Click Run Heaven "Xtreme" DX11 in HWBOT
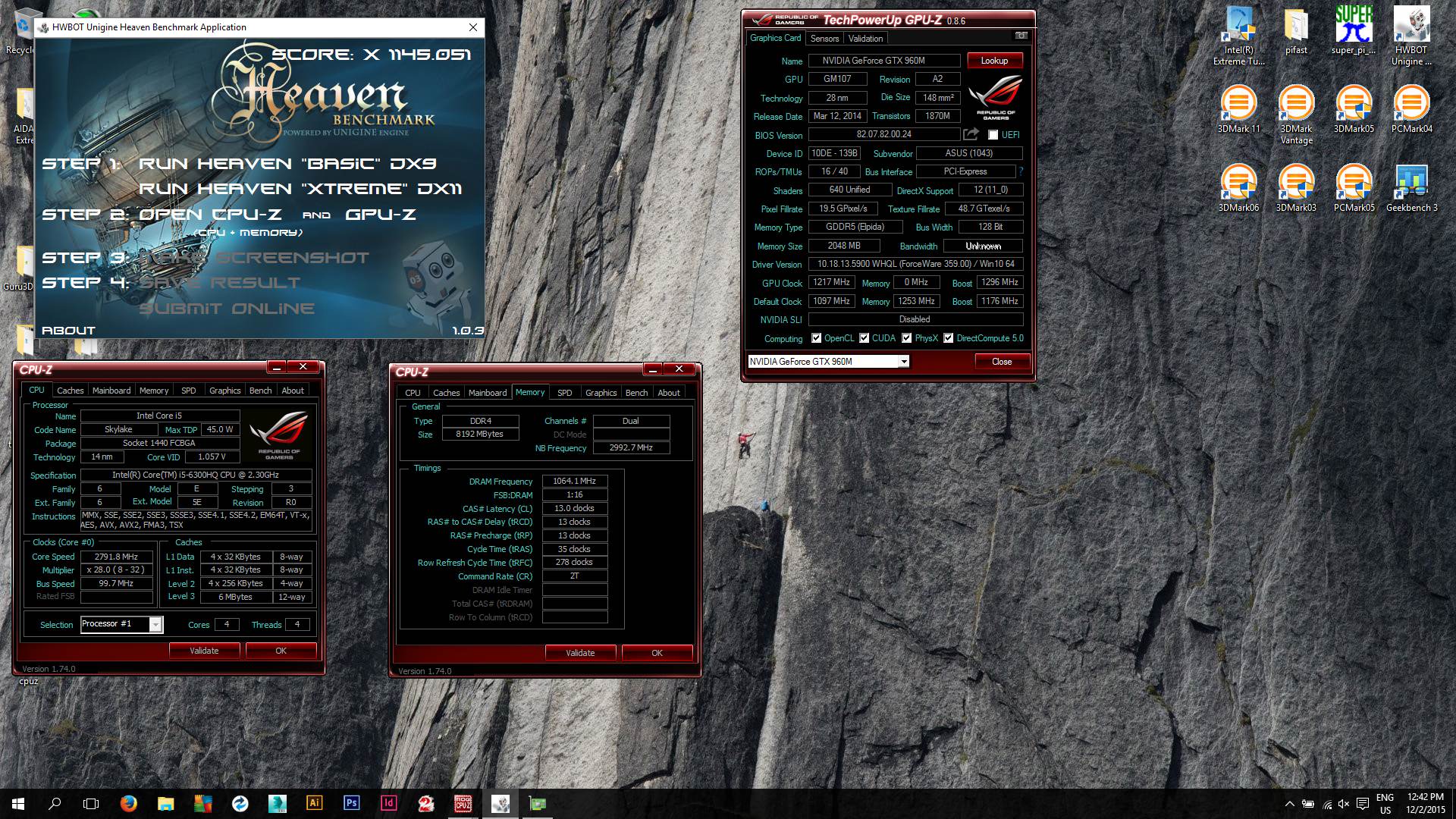This screenshot has height=819, width=1456. (300, 189)
